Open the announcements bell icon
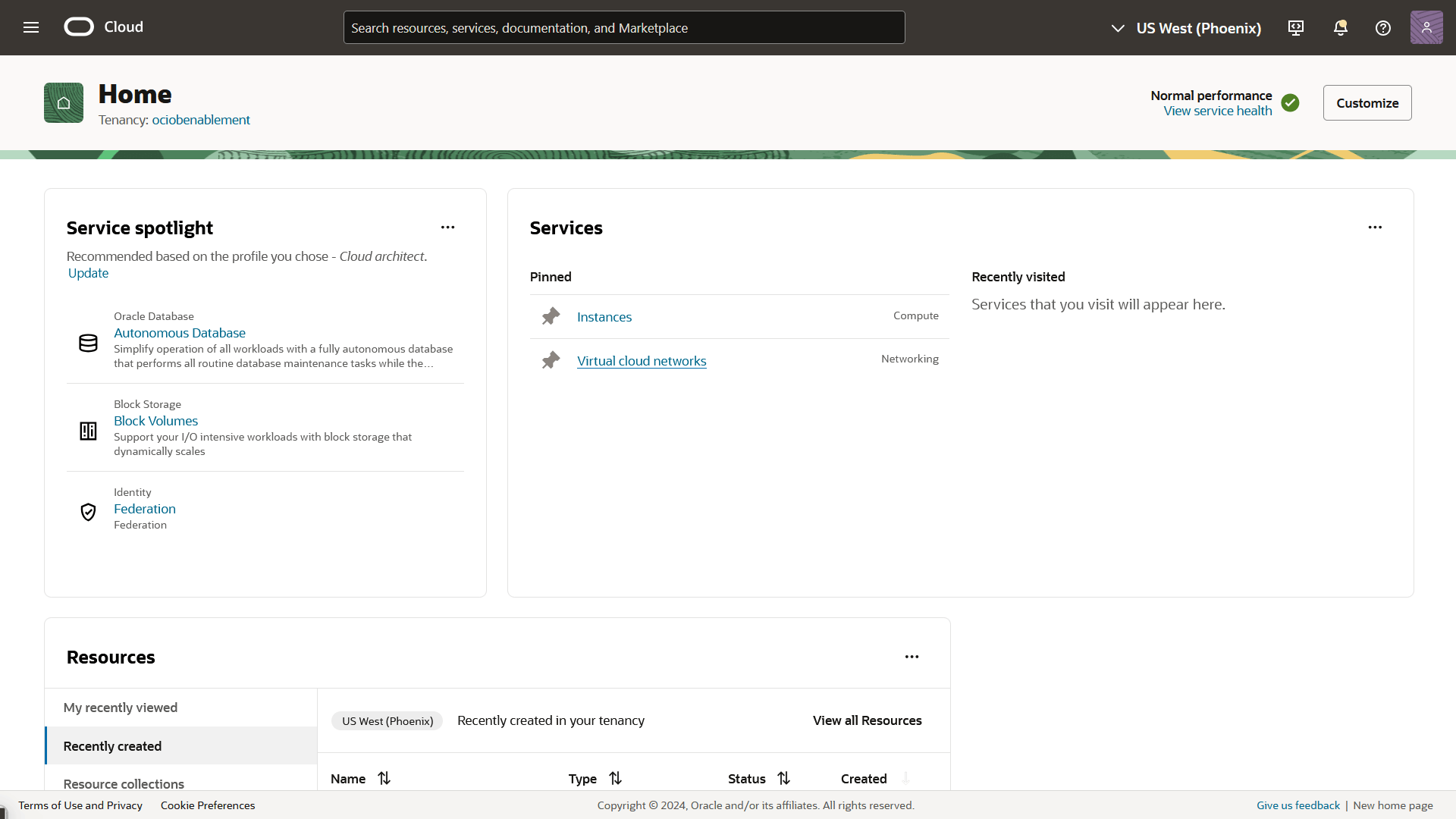 [x=1340, y=28]
